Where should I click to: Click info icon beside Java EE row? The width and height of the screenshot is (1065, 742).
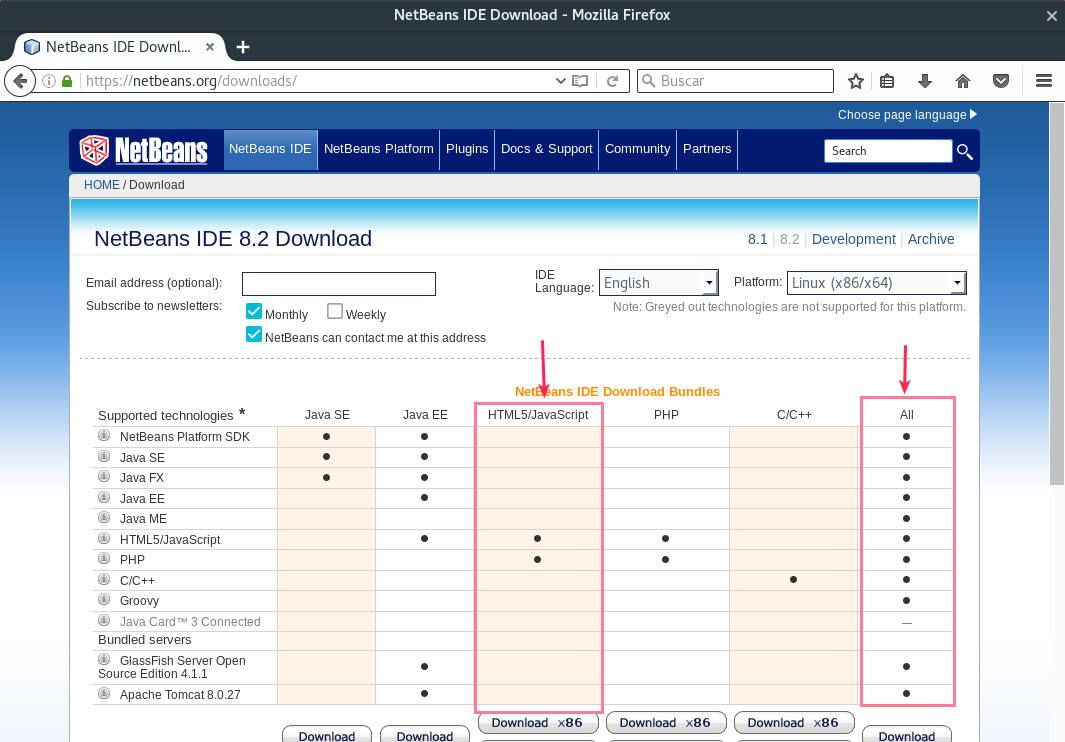104,497
